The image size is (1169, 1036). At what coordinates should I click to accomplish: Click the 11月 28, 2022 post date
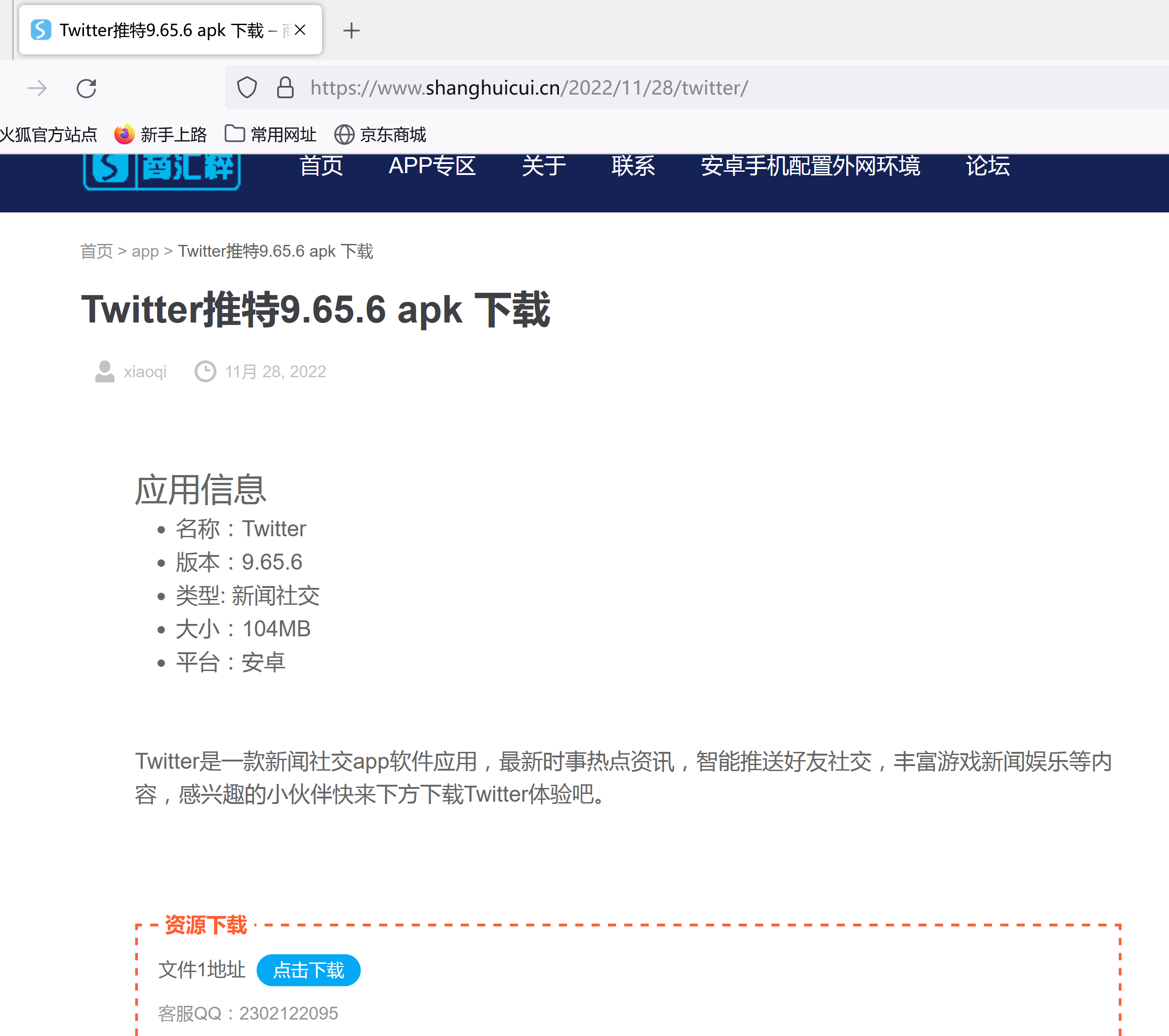tap(276, 372)
